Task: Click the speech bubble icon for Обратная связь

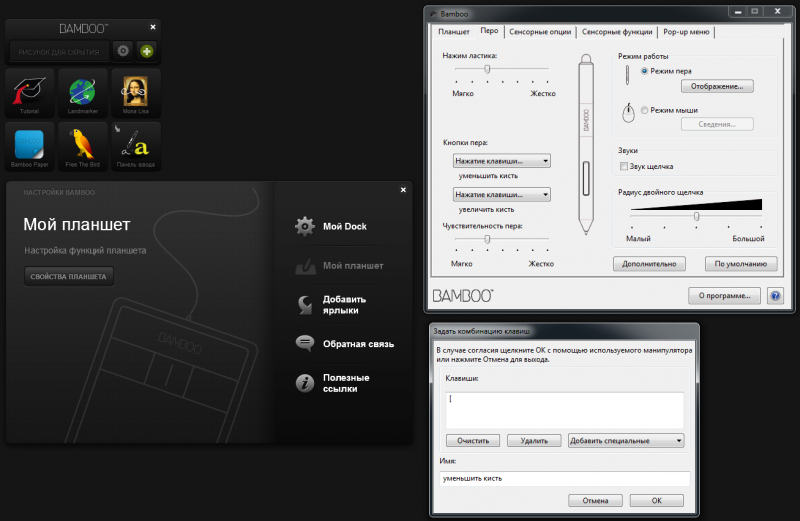Action: (x=305, y=343)
